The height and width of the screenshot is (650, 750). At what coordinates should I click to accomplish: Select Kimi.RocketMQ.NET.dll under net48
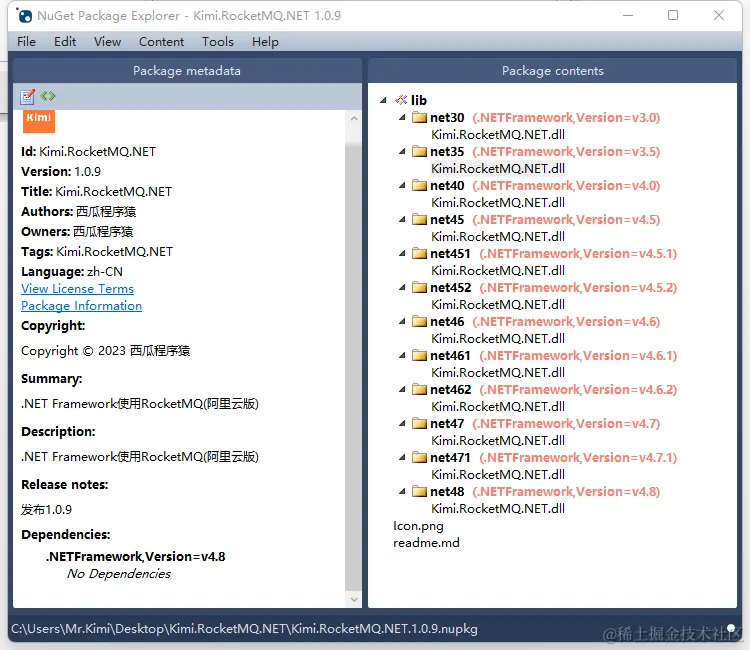coord(498,508)
